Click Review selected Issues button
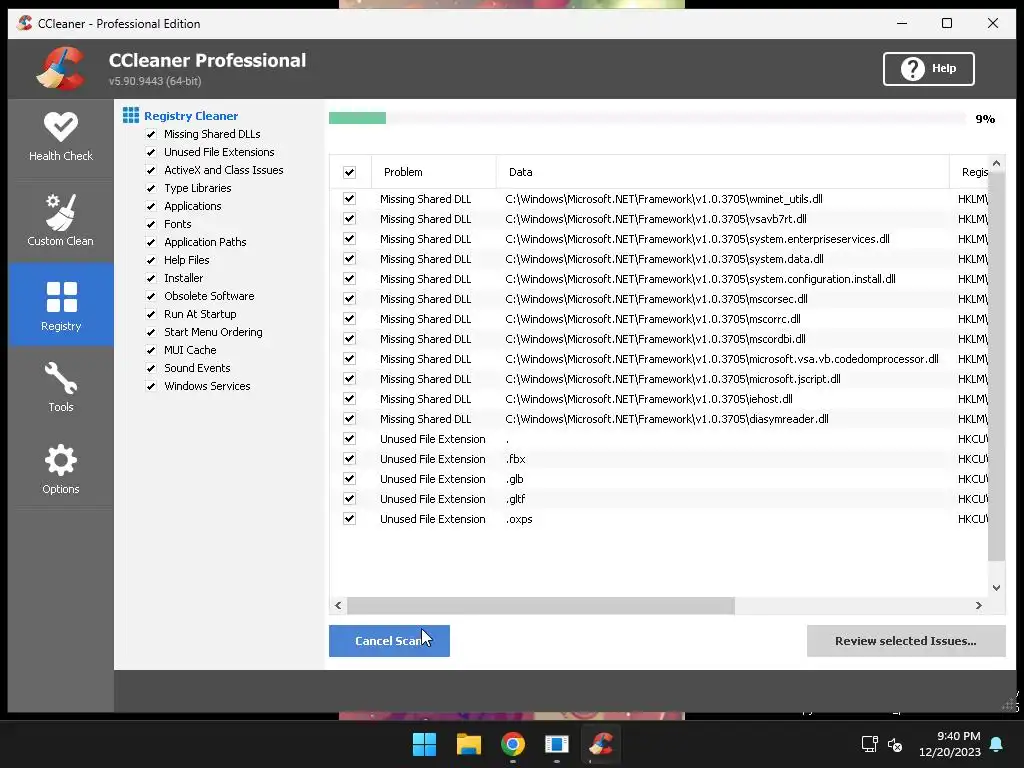The width and height of the screenshot is (1024, 768). coord(906,641)
